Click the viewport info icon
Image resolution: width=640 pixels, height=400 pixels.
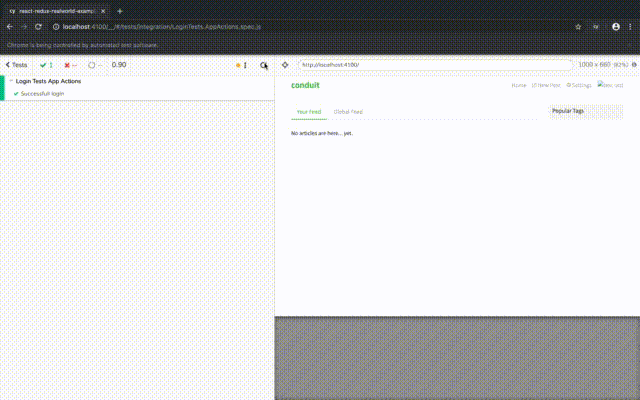click(x=634, y=65)
